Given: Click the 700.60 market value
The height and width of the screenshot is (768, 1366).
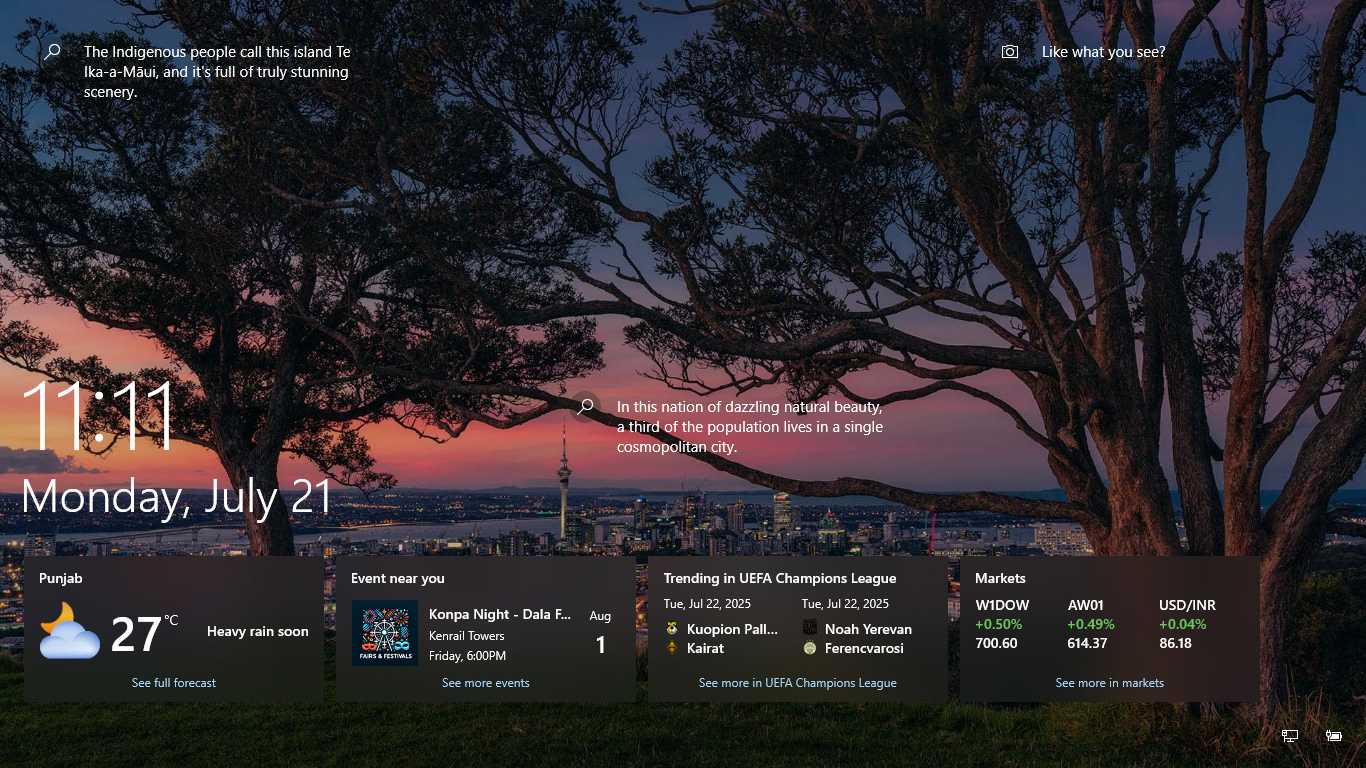Looking at the screenshot, I should point(996,643).
